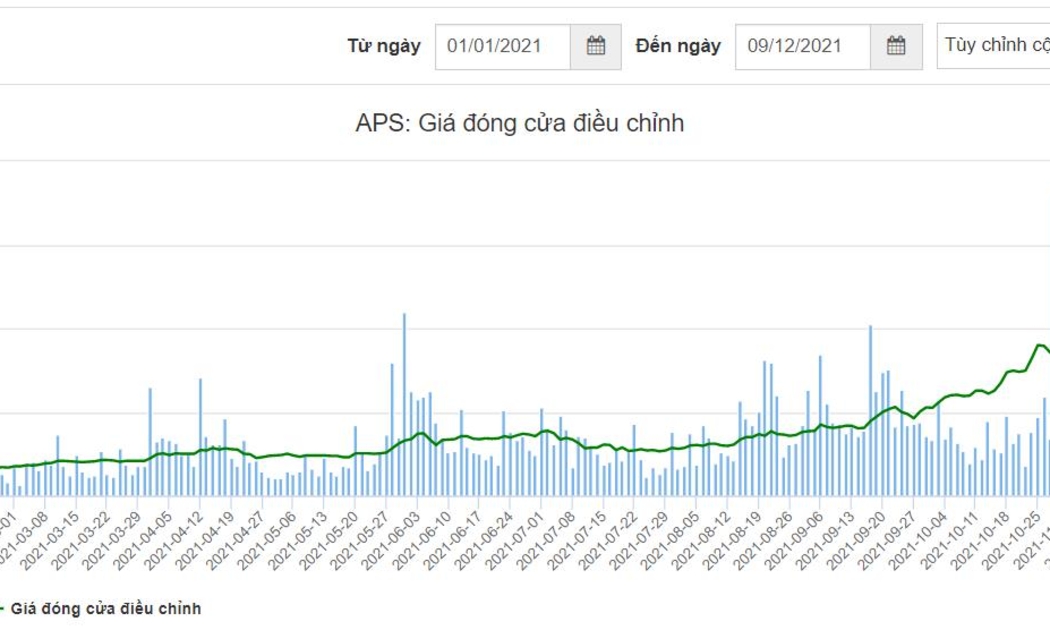Edit the end date field 09/12/2021

(x=803, y=46)
